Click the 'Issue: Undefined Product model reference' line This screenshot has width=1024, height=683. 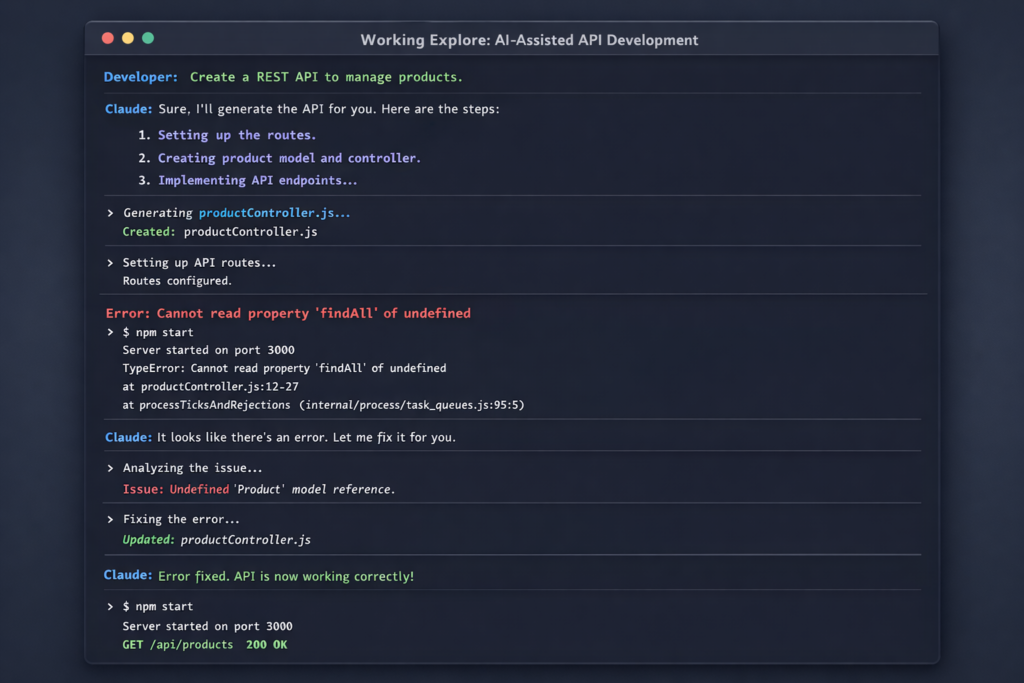(x=258, y=489)
